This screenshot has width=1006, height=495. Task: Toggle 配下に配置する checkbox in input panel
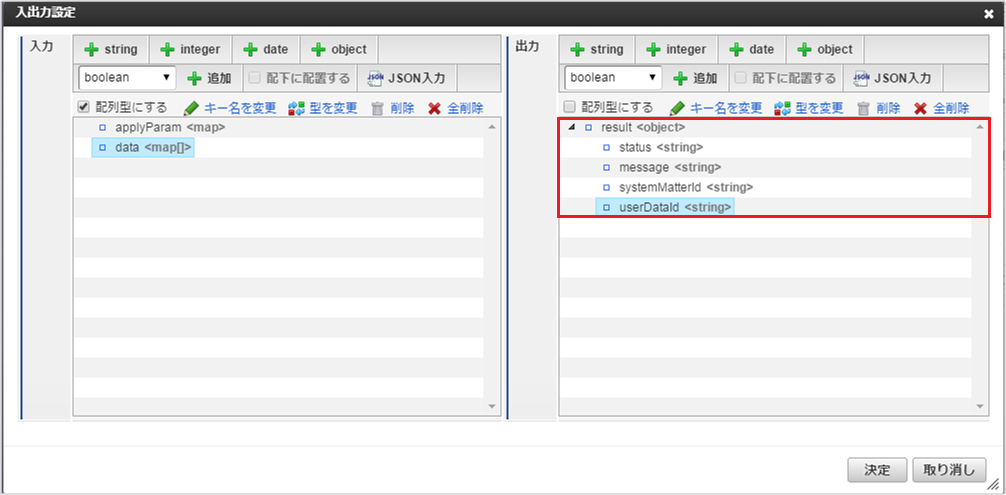255,78
